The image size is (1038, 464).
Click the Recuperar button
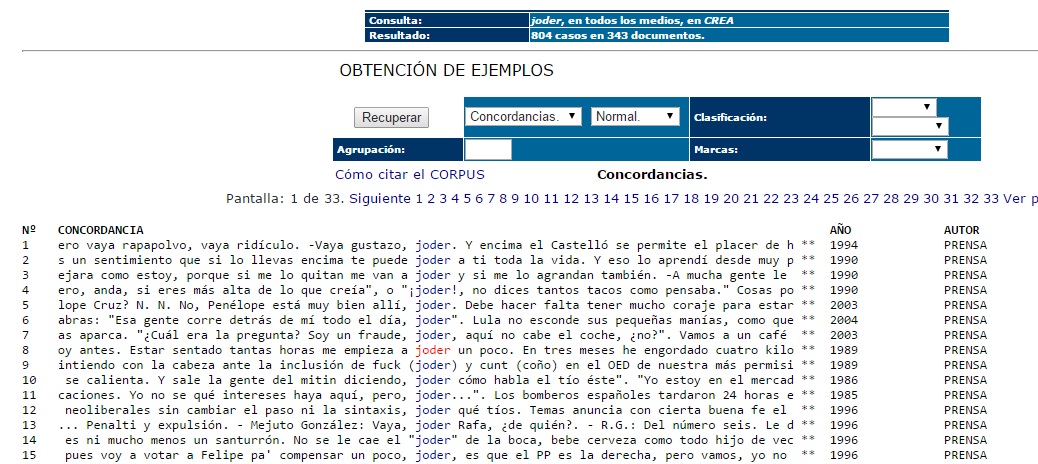pyautogui.click(x=391, y=117)
